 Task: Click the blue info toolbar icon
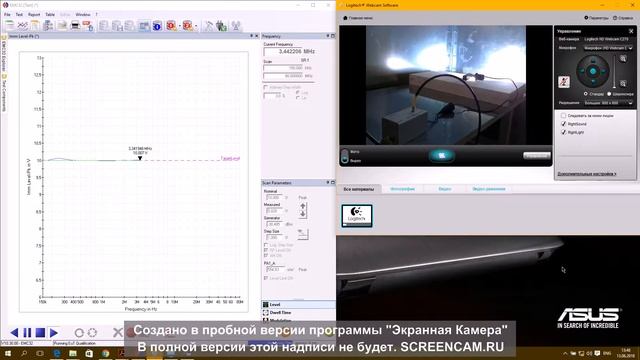pos(157,26)
